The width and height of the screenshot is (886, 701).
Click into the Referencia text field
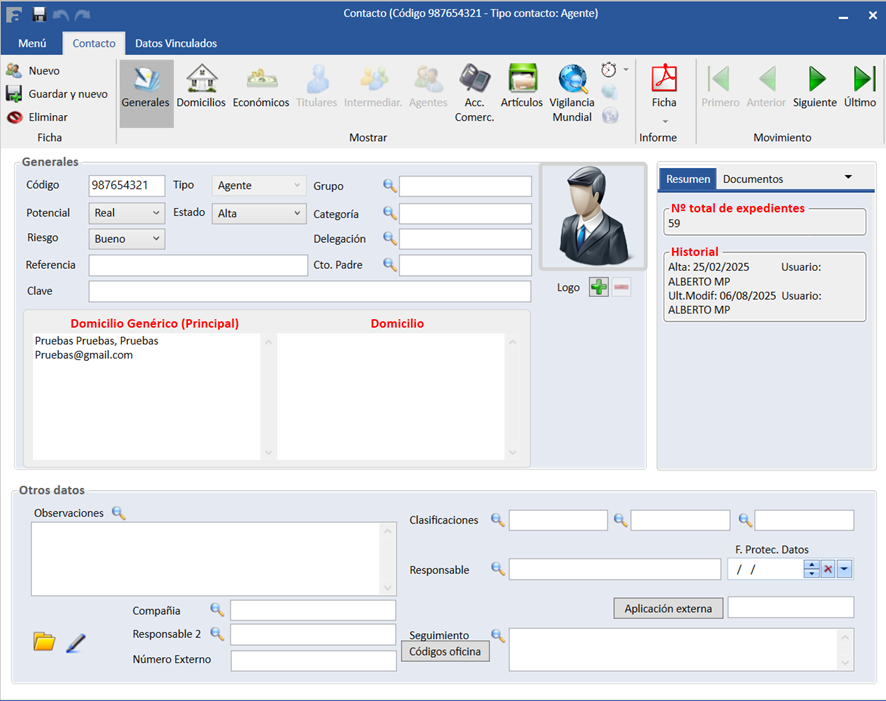tap(198, 265)
